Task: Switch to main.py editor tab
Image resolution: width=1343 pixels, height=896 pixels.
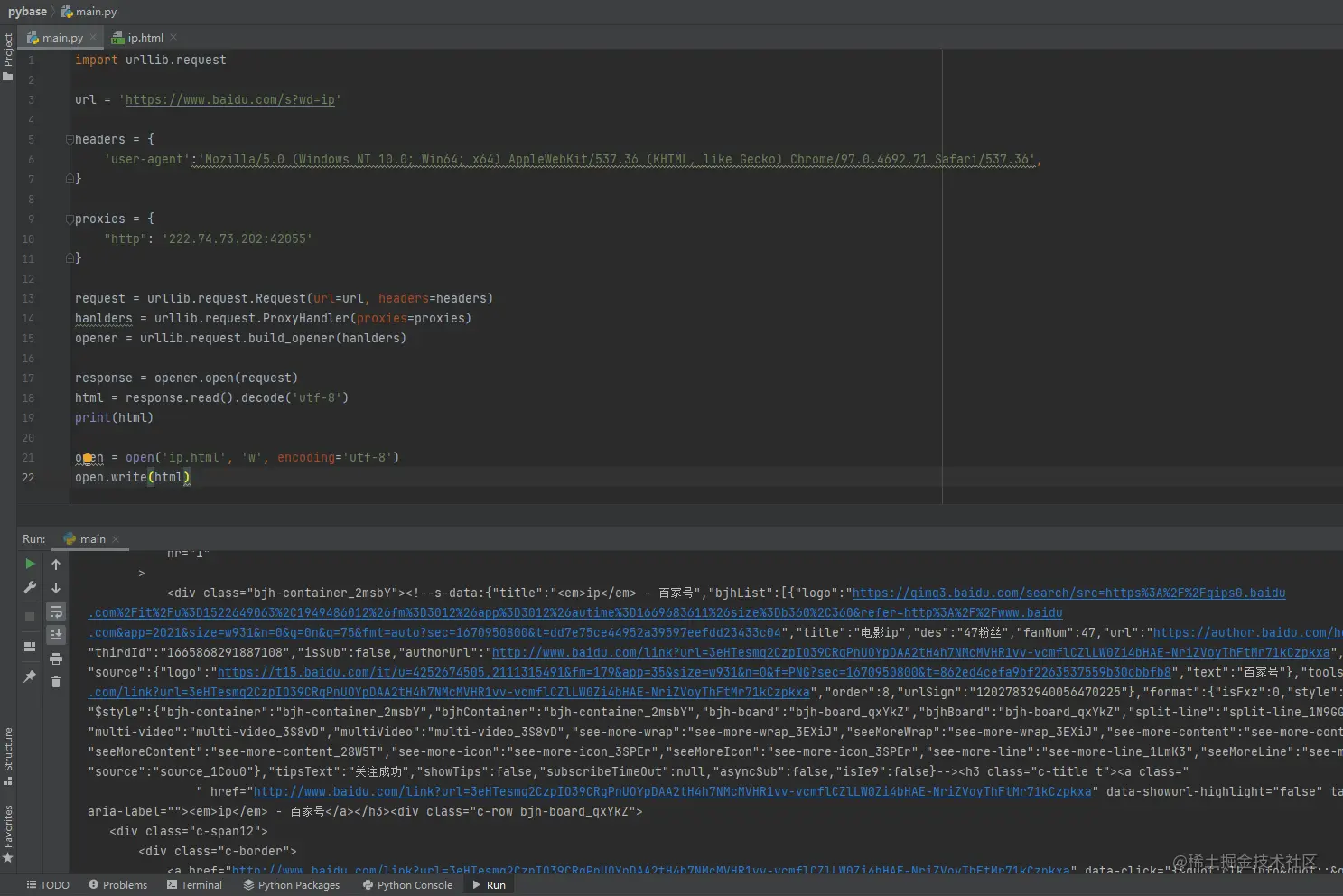Action: pyautogui.click(x=61, y=37)
